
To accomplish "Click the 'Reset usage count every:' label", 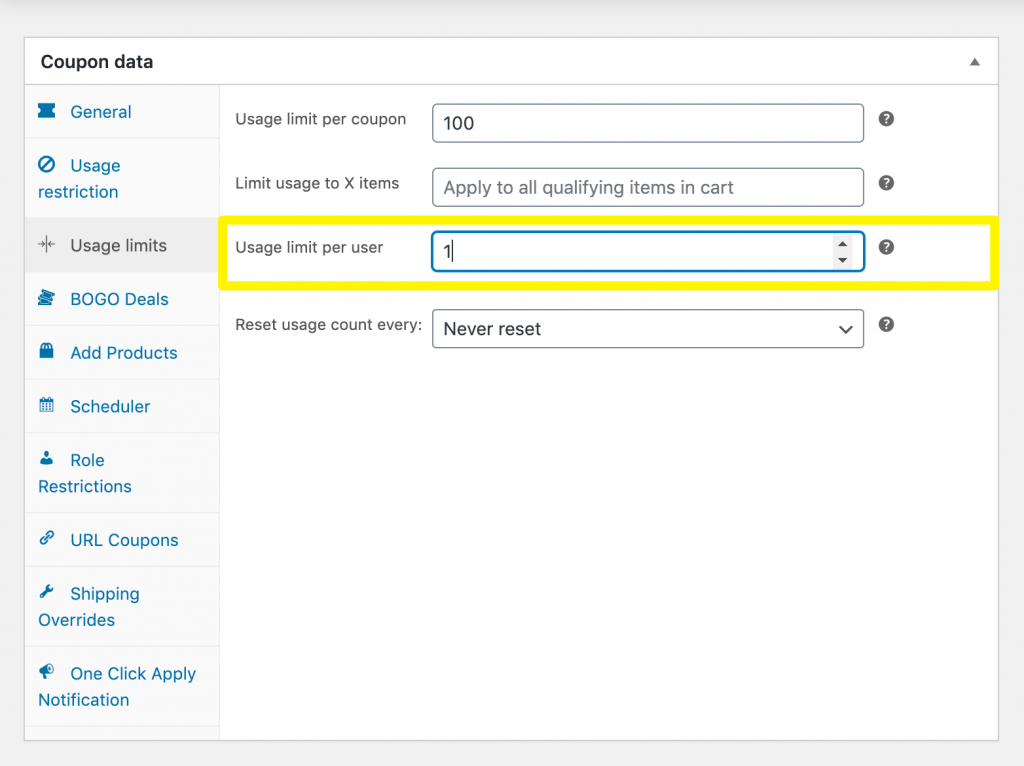I will click(x=328, y=325).
